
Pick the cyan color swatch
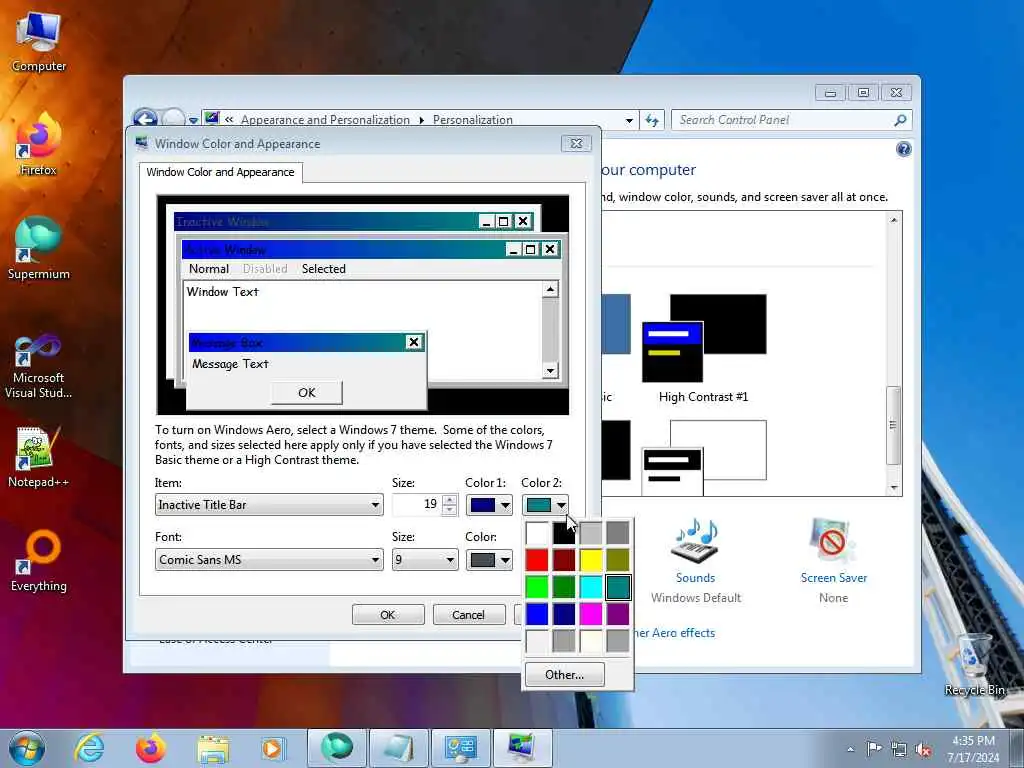pyautogui.click(x=591, y=586)
